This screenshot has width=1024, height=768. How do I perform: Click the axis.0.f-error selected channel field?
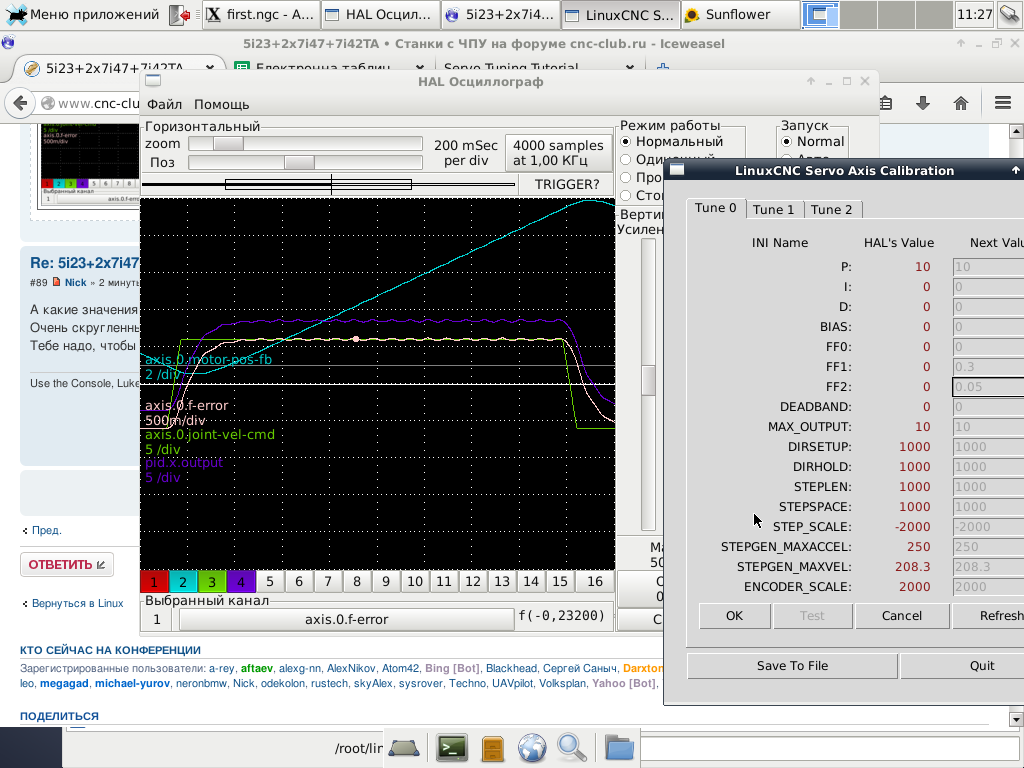(346, 619)
